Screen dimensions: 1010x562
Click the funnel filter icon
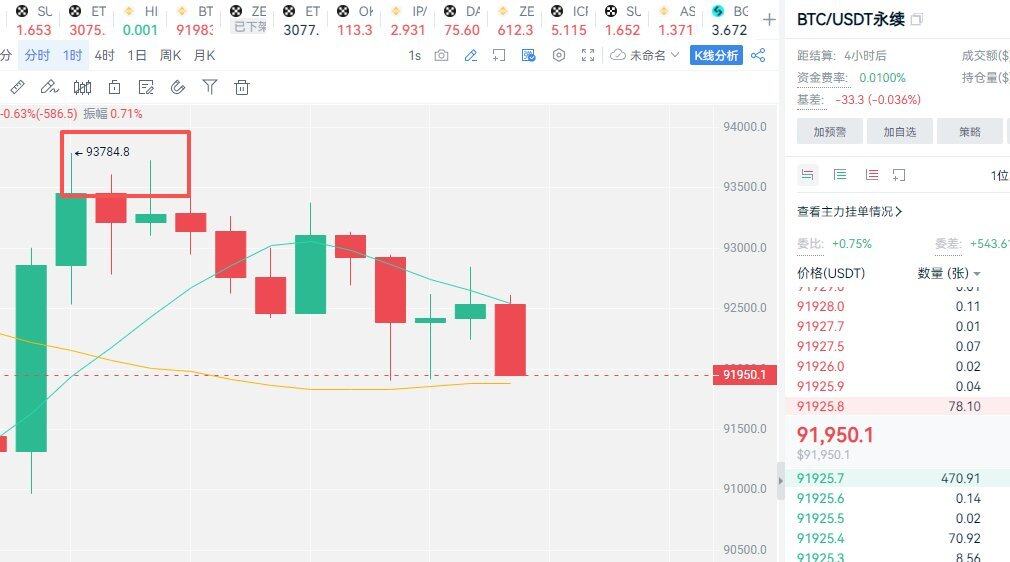pyautogui.click(x=210, y=88)
